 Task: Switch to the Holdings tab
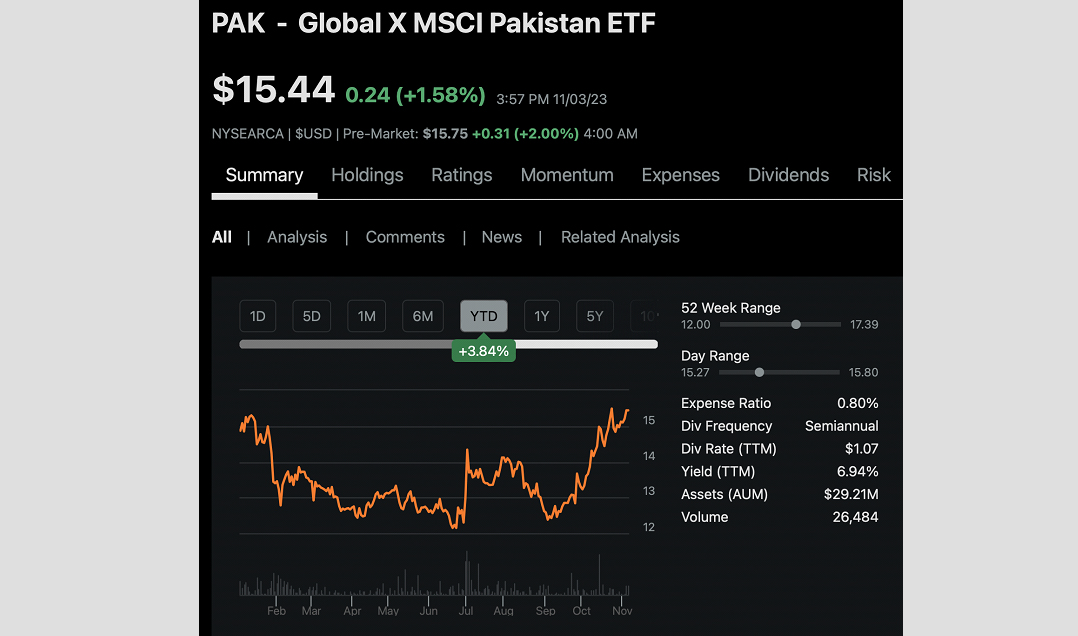coord(367,175)
